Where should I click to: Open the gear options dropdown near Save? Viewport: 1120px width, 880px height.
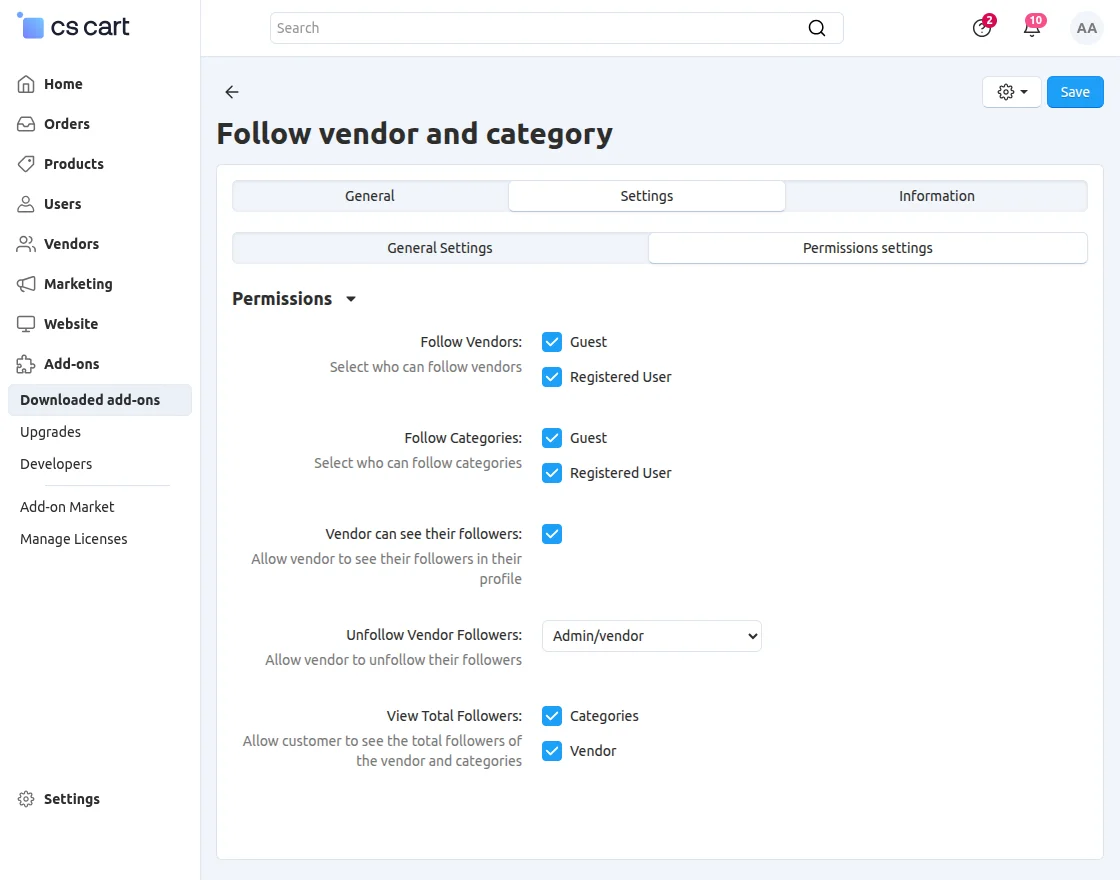tap(1011, 92)
